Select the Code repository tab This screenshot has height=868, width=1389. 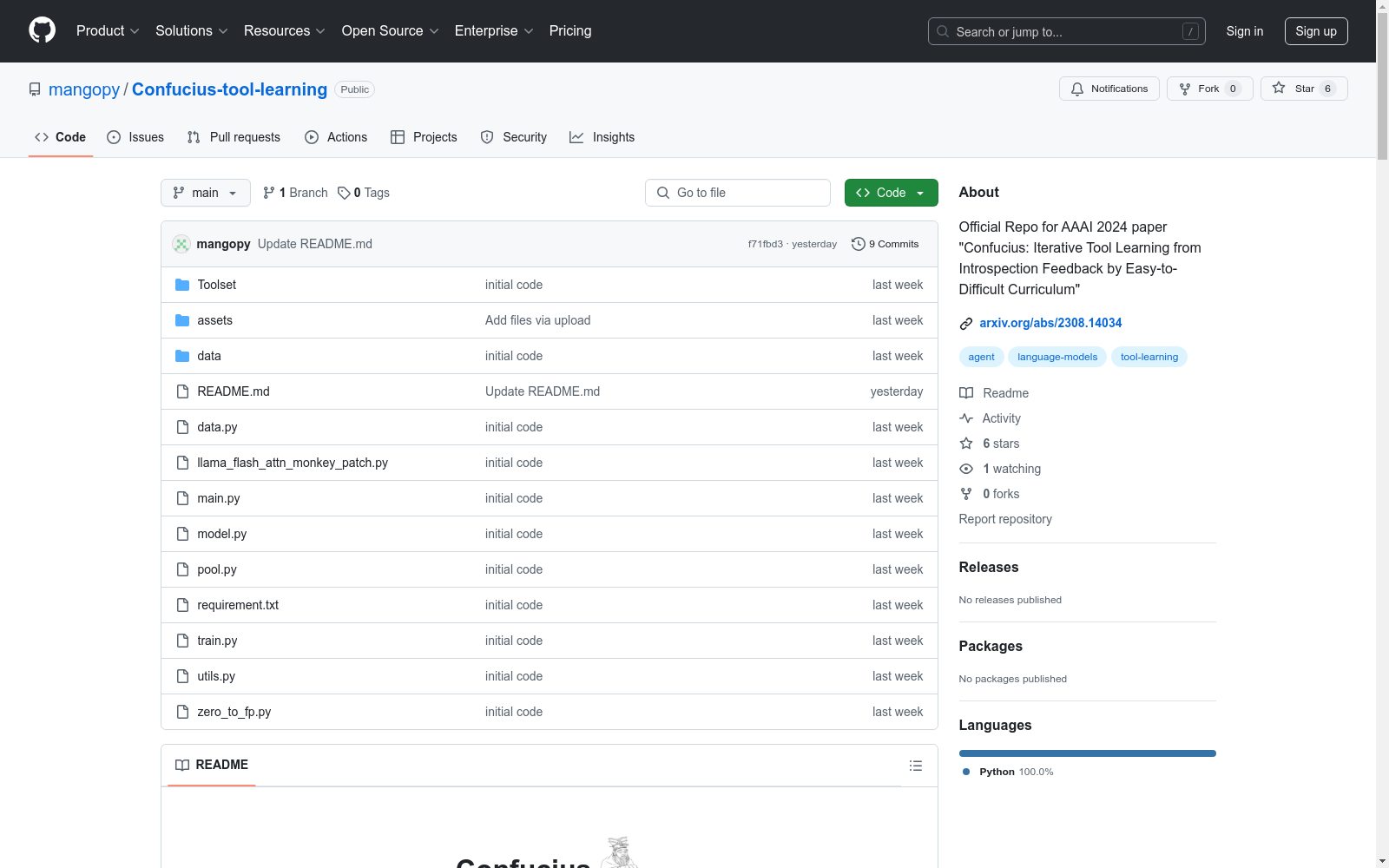pos(61,137)
